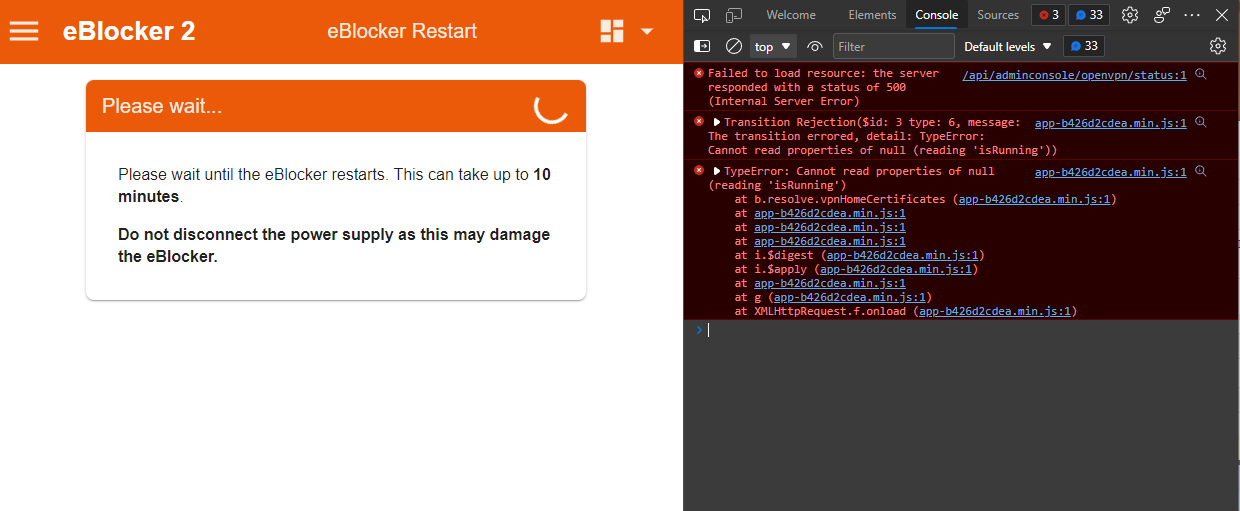1240x511 pixels.
Task: Focus the console Filter field
Action: 894,46
